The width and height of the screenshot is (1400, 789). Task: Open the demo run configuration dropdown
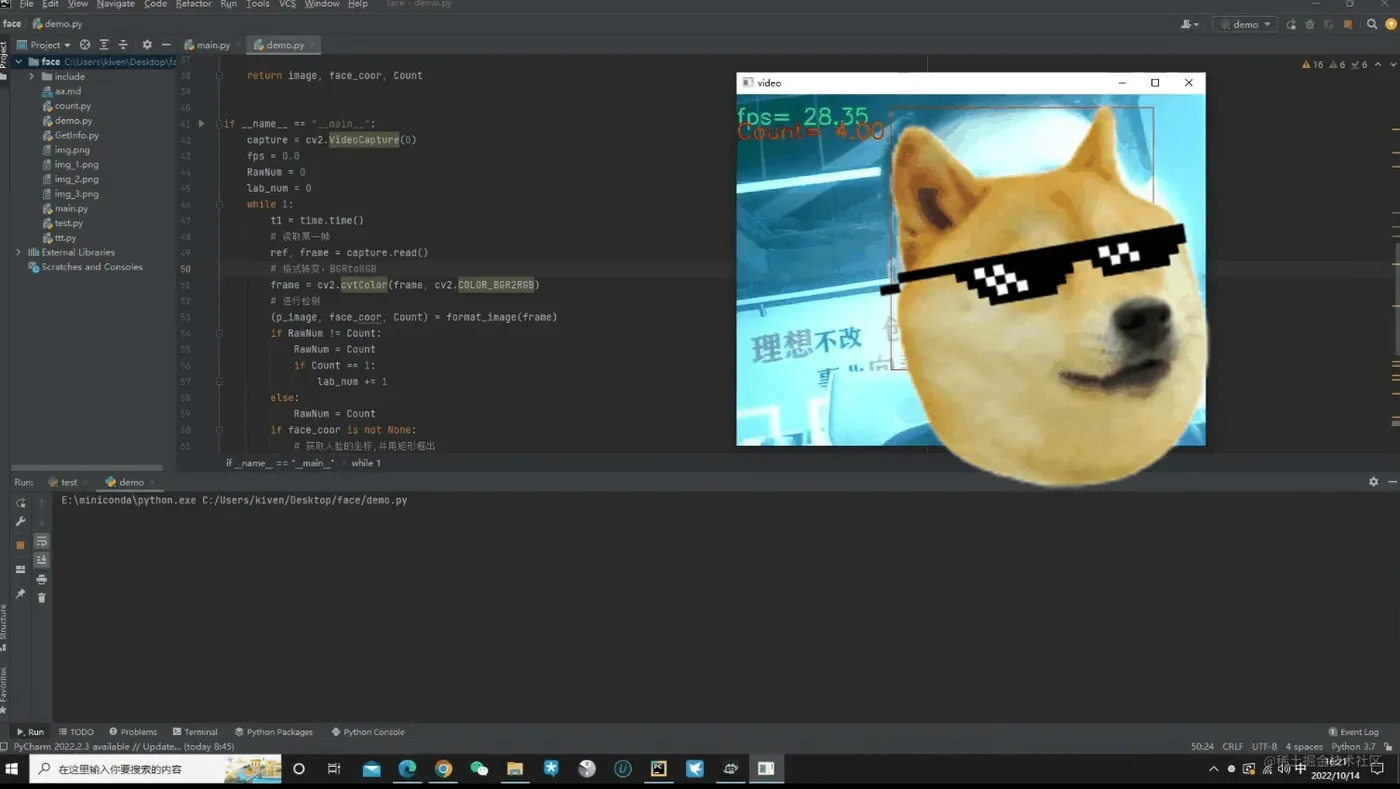[x=1245, y=24]
